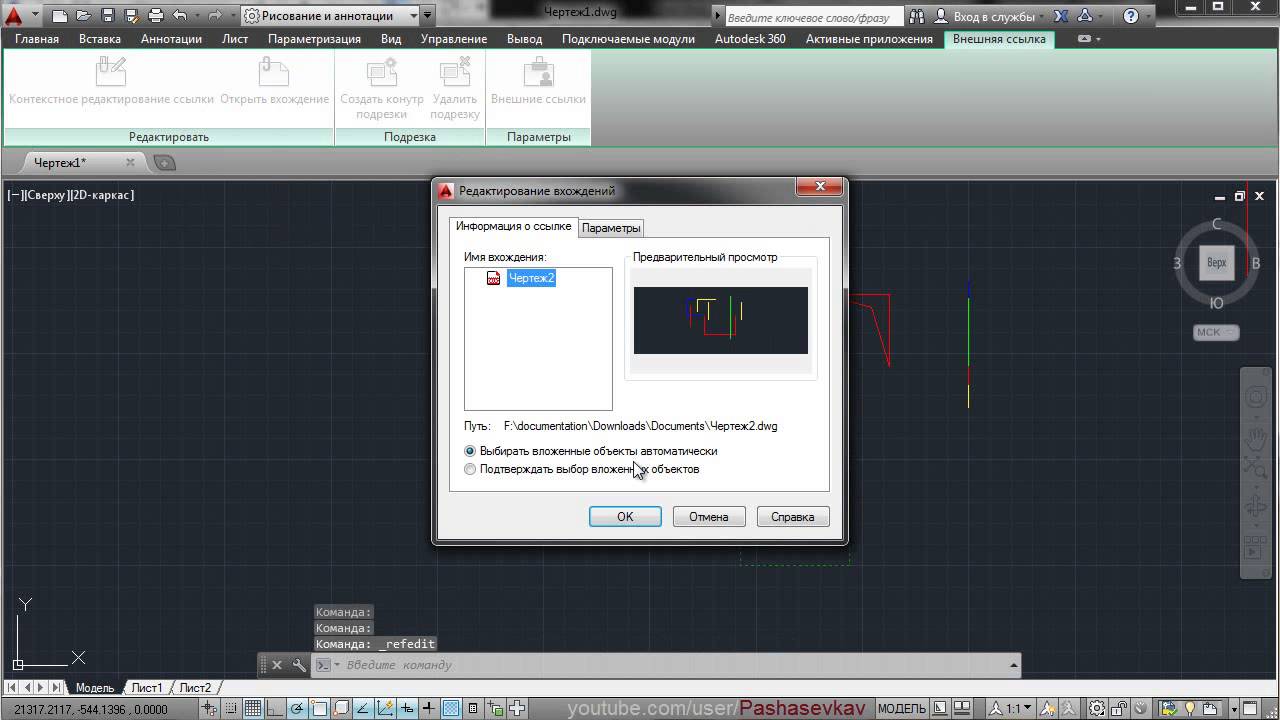This screenshot has height=720, width=1280.
Task: Switch to the Лист1 layout tab
Action: pos(147,688)
